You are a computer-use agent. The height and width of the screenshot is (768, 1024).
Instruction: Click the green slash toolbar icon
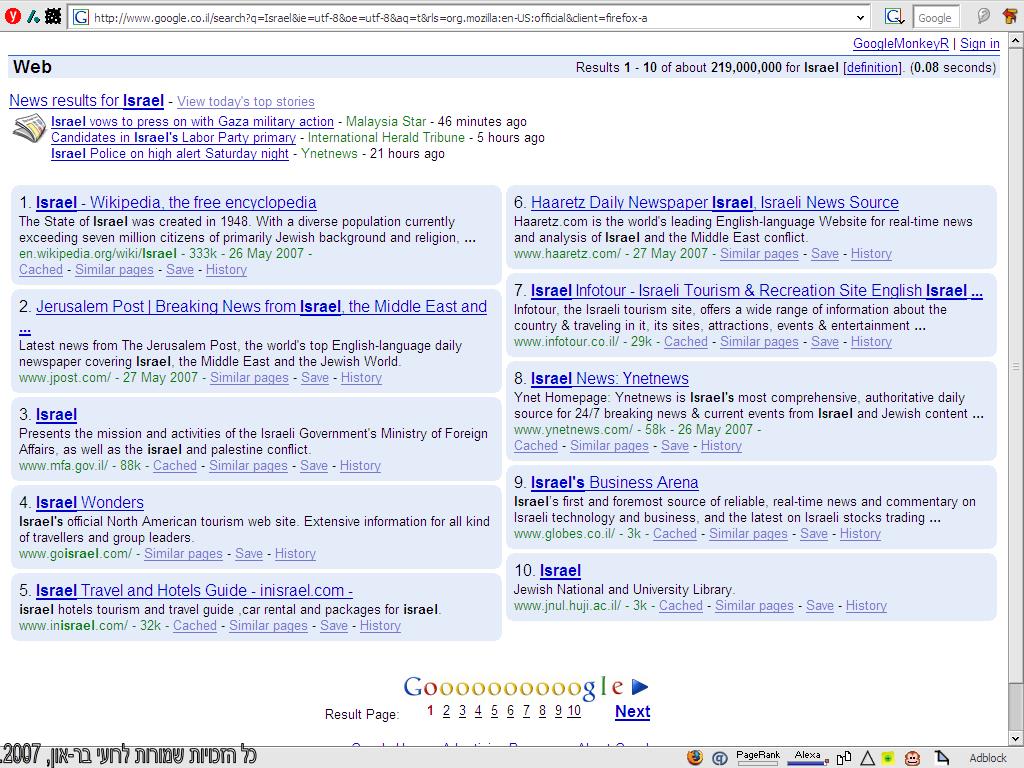tap(33, 17)
